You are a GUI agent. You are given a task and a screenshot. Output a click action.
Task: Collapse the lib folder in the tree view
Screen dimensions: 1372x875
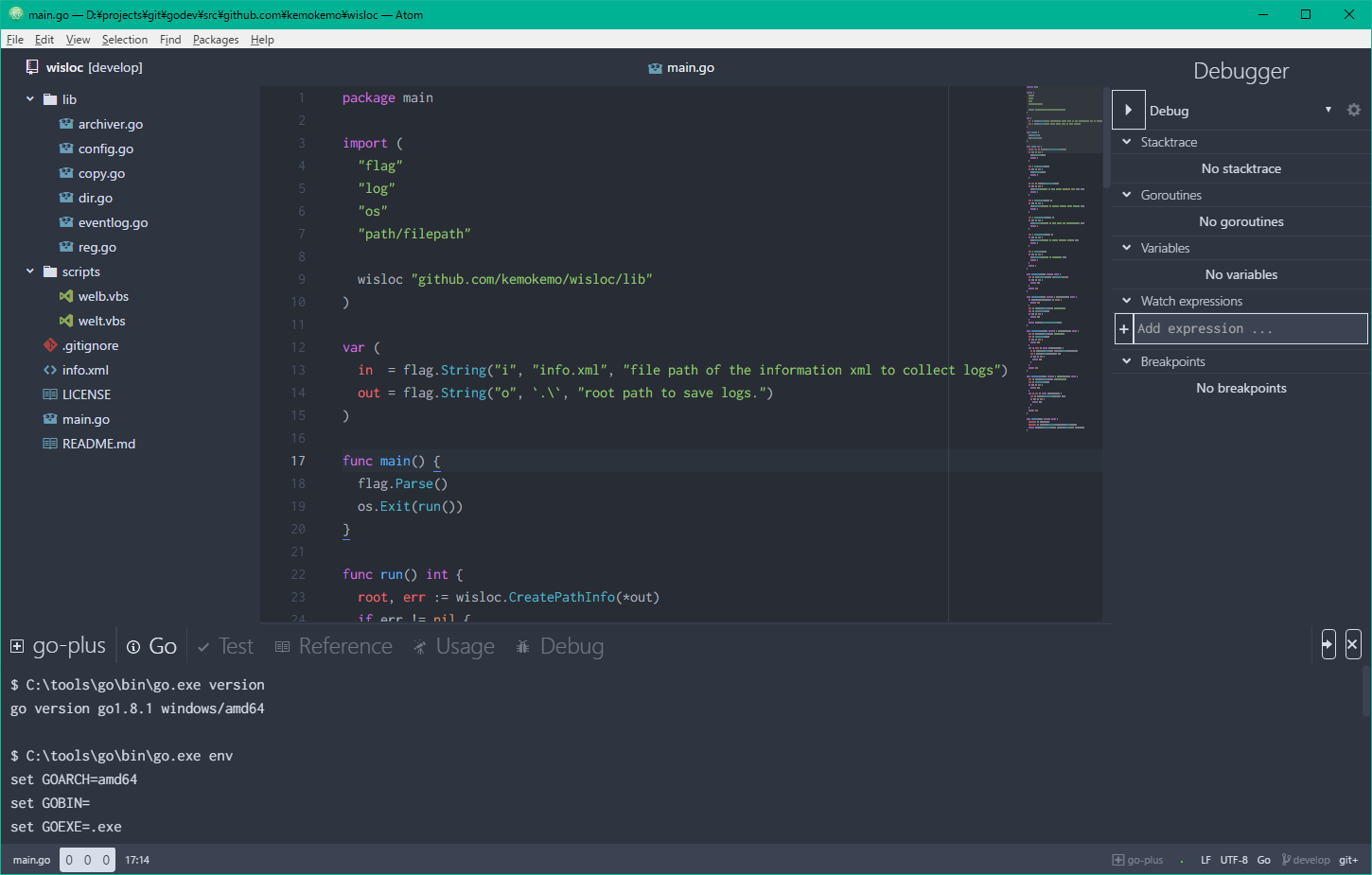pos(29,98)
